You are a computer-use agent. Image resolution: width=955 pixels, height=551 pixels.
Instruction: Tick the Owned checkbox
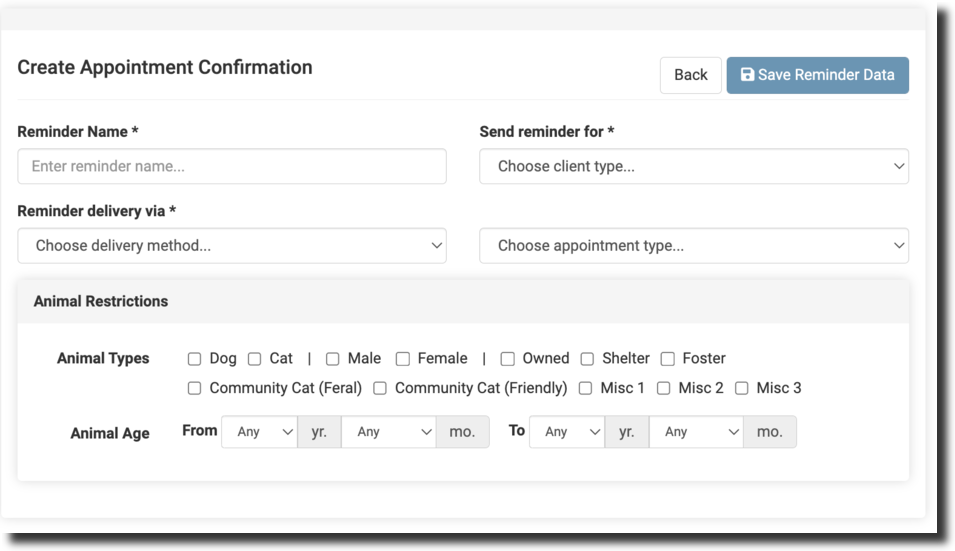click(508, 359)
